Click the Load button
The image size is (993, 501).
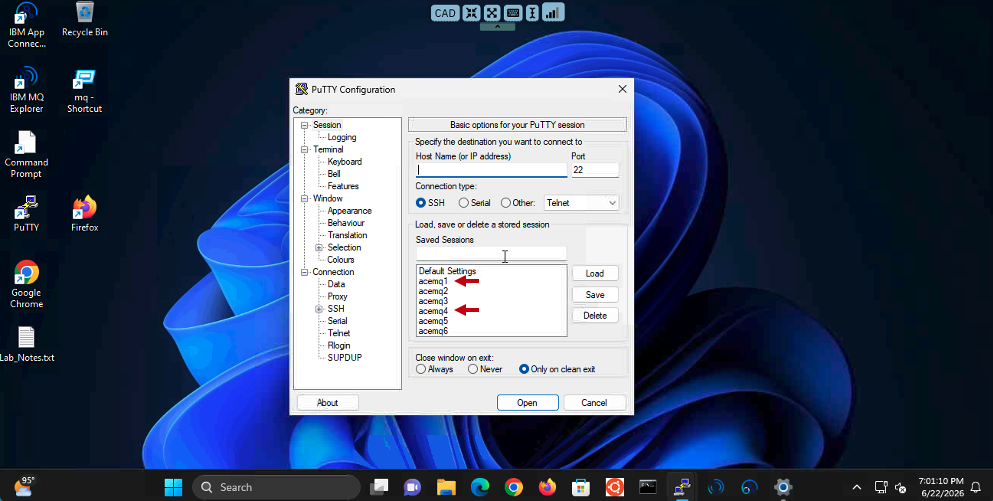point(595,274)
